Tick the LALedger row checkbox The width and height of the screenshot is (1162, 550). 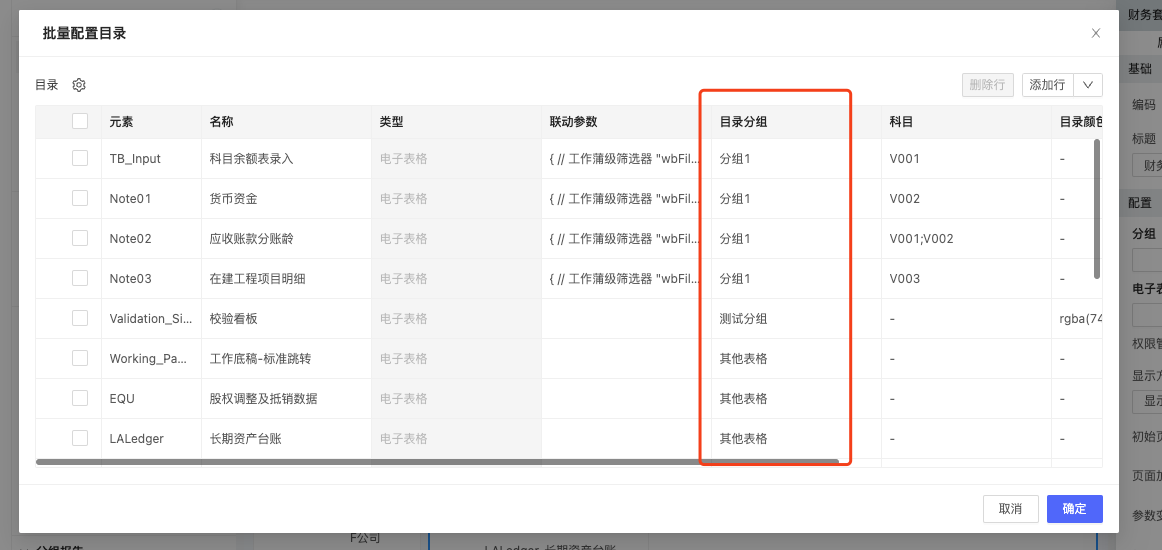pyautogui.click(x=80, y=438)
